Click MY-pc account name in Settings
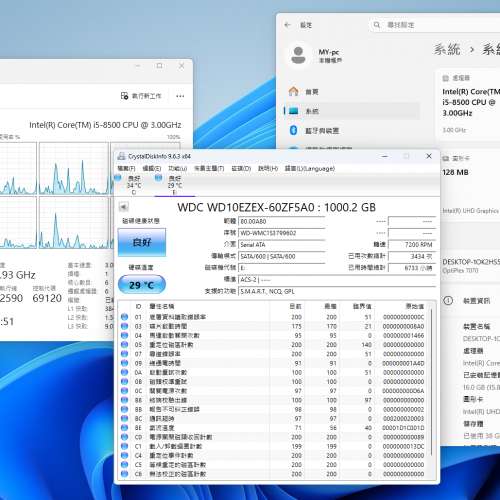 click(x=328, y=52)
